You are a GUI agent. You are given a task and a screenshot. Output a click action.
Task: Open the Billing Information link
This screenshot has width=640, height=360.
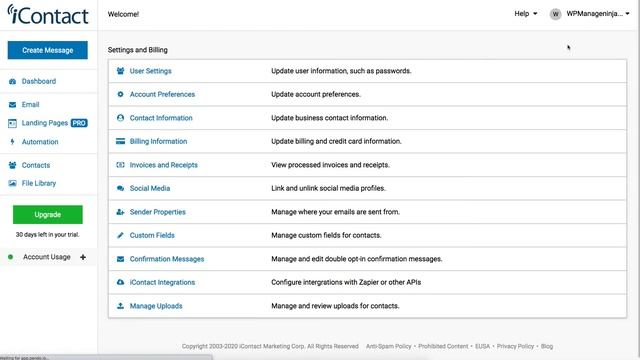coord(158,141)
